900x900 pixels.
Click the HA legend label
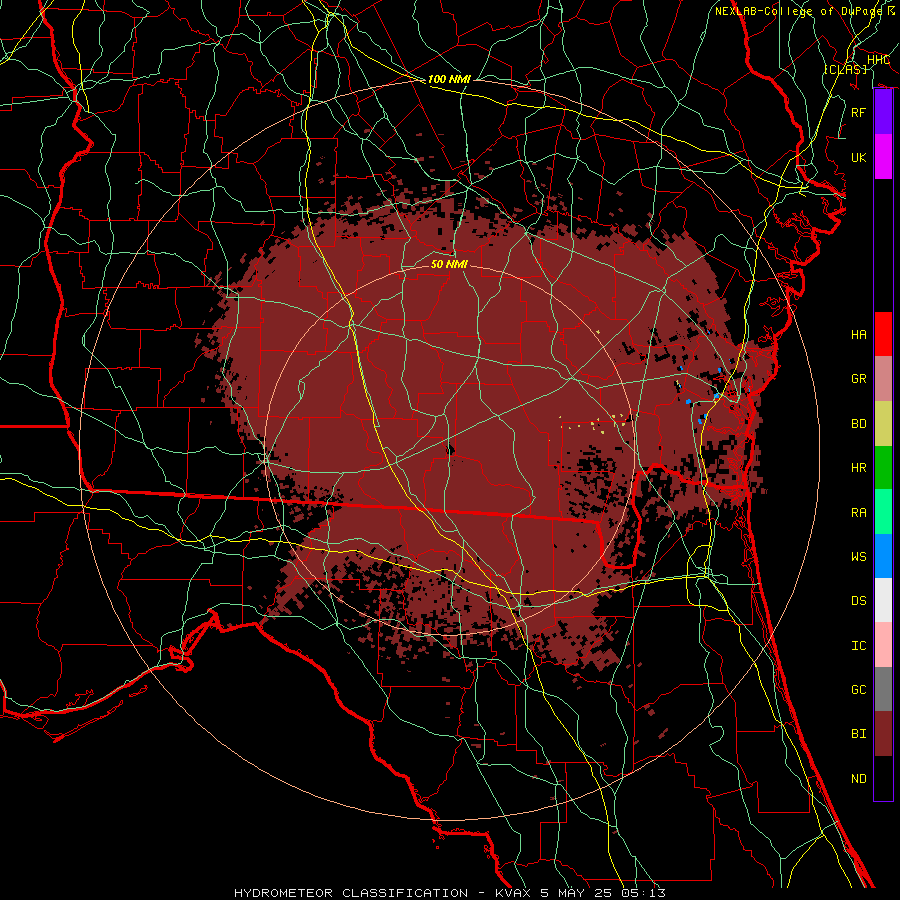[859, 335]
